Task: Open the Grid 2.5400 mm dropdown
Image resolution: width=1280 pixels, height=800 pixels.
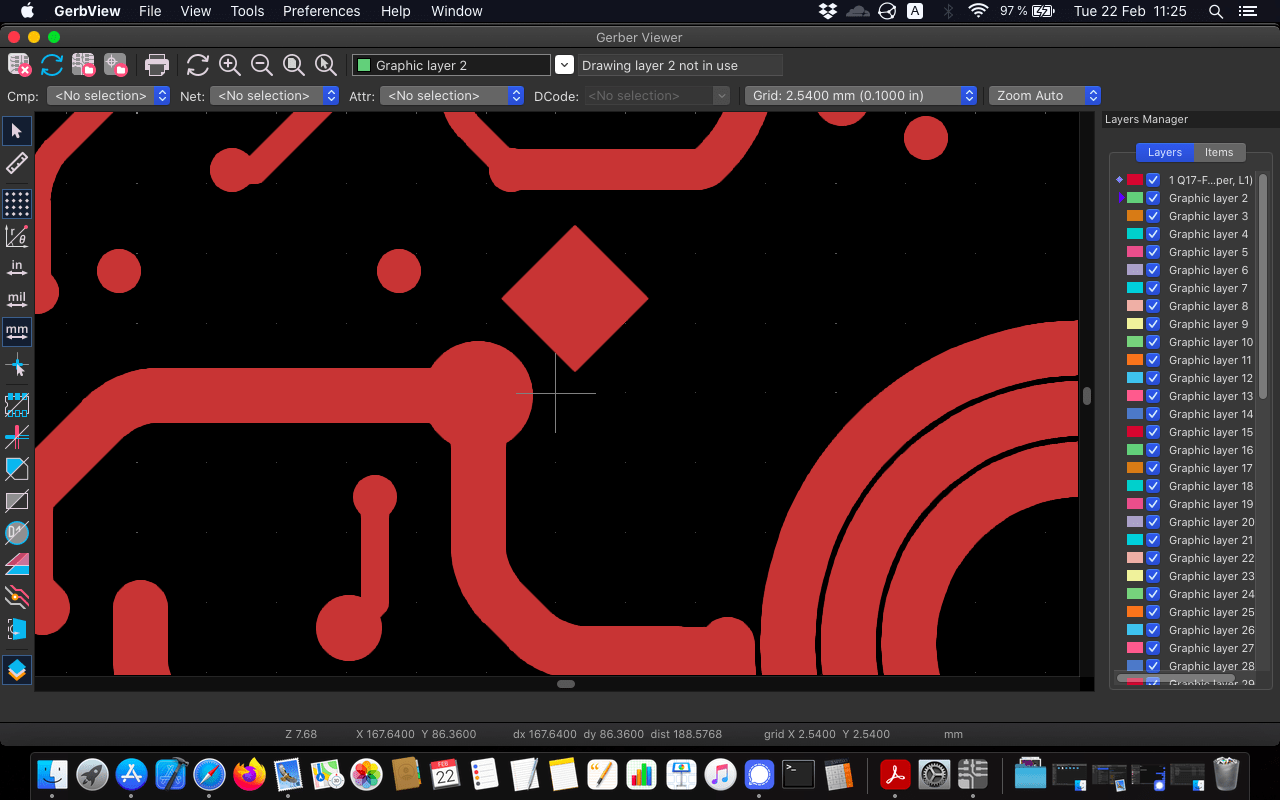Action: coord(861,96)
